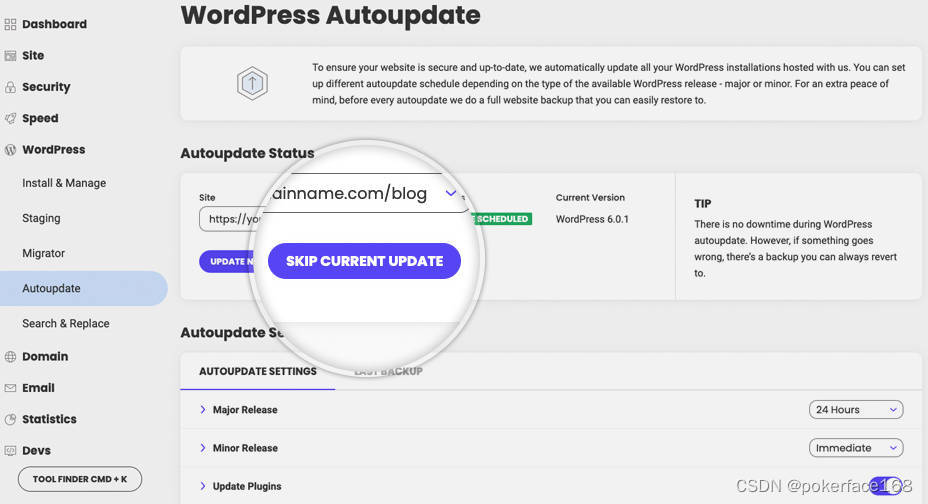Click the Statistics pie chart icon

point(10,419)
